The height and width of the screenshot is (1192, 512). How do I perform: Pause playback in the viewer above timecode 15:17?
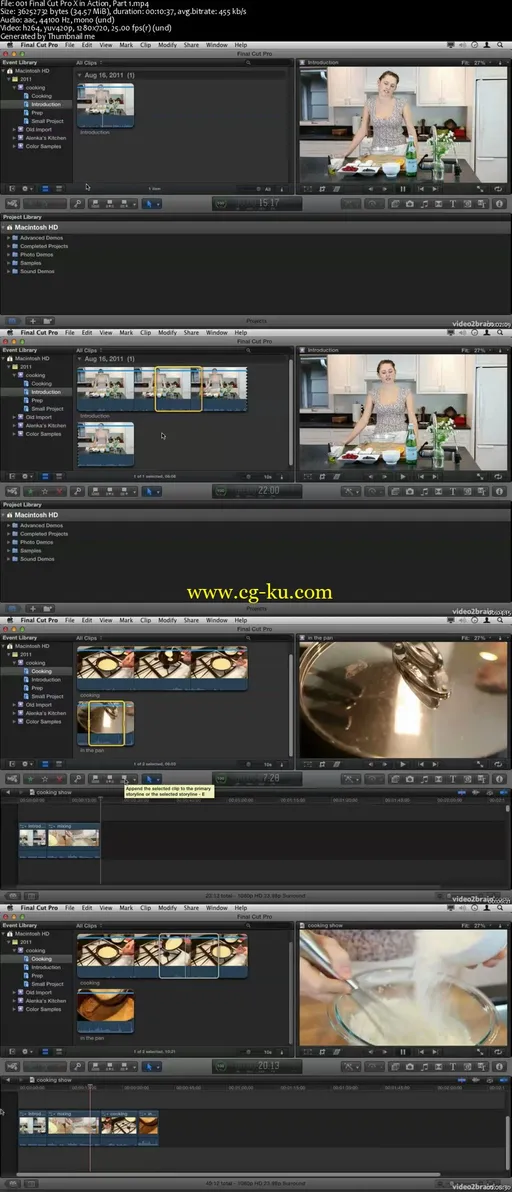click(x=403, y=189)
